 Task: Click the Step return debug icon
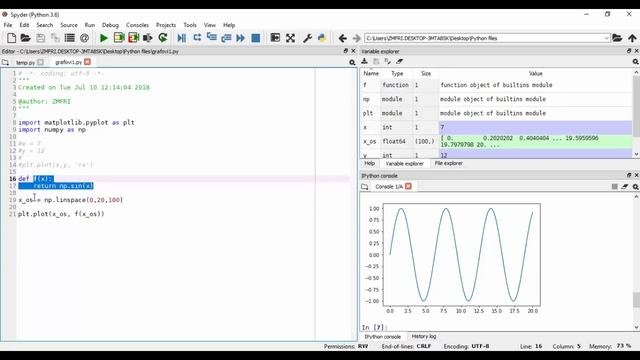(x=226, y=38)
